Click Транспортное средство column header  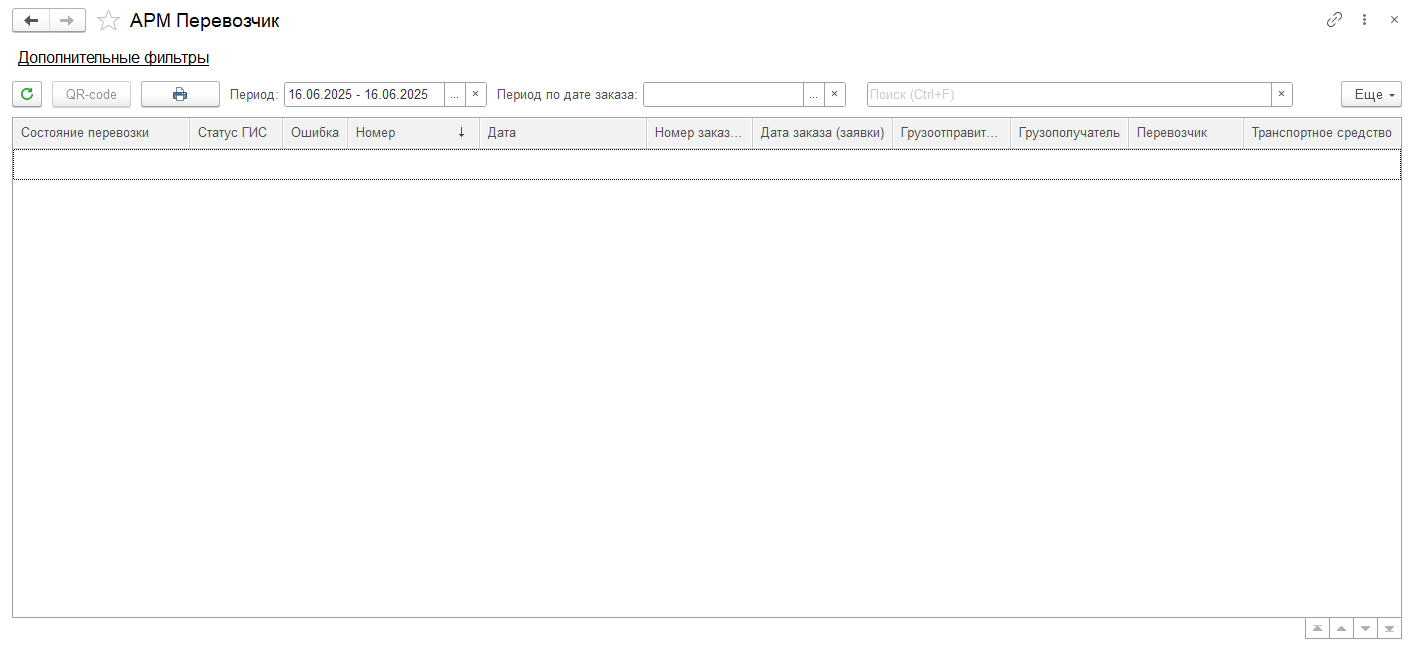(x=1322, y=133)
